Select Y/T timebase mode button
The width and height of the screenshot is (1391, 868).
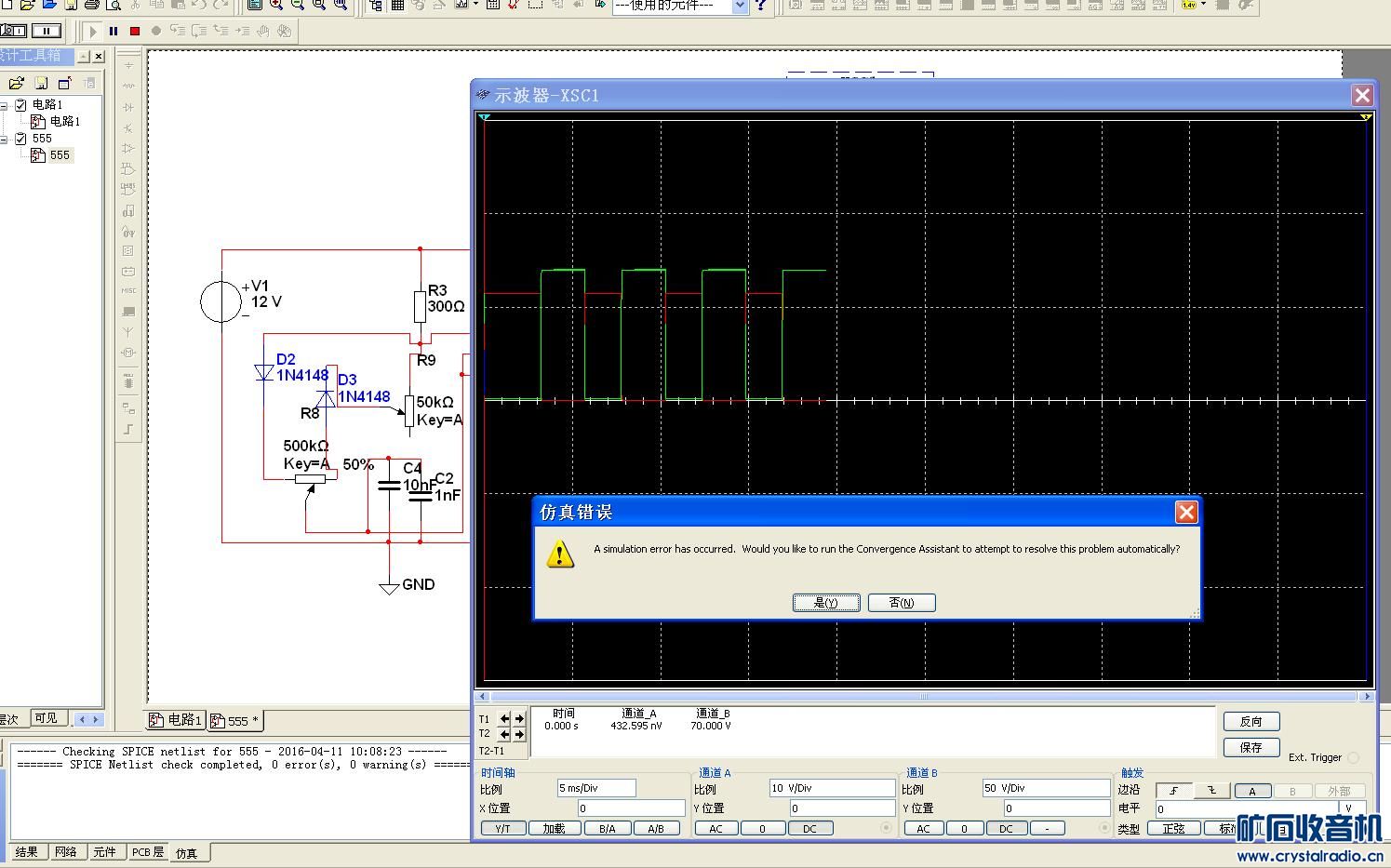[x=502, y=828]
